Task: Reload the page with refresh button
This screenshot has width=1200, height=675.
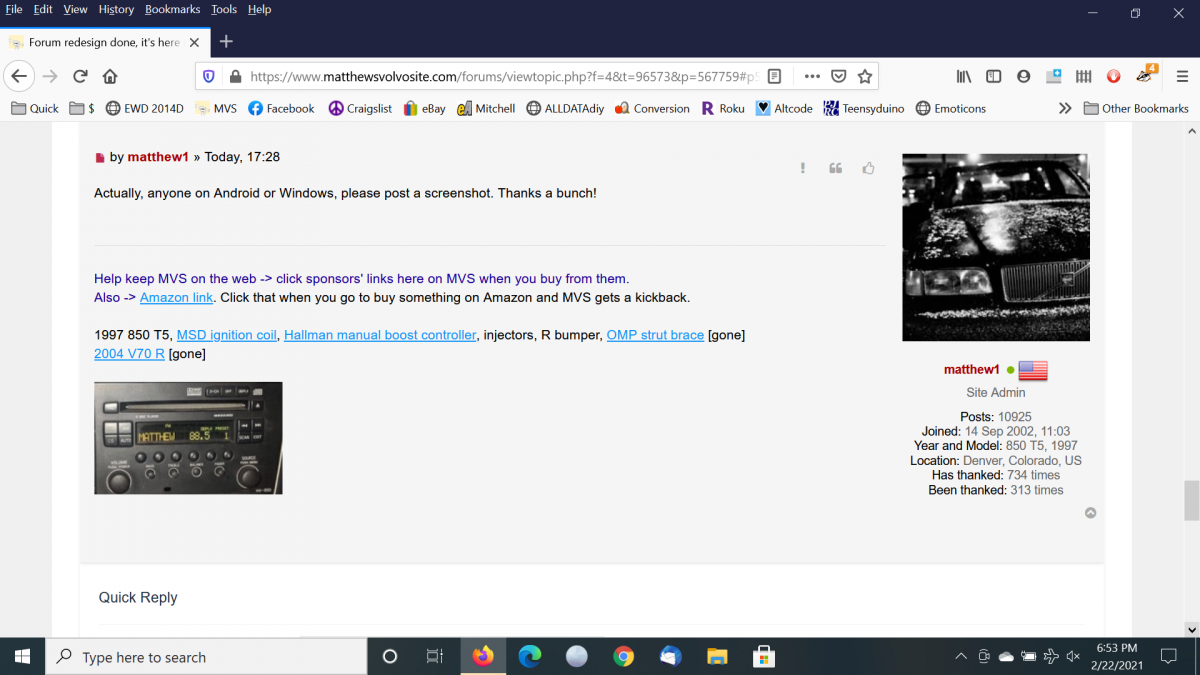Action: coord(80,76)
